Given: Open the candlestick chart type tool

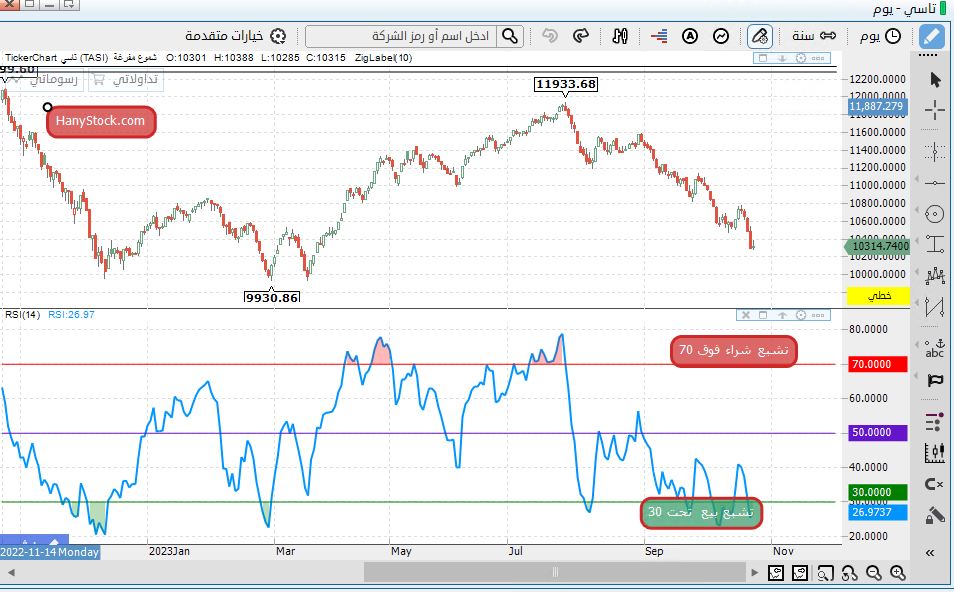Looking at the screenshot, I should point(934,451).
